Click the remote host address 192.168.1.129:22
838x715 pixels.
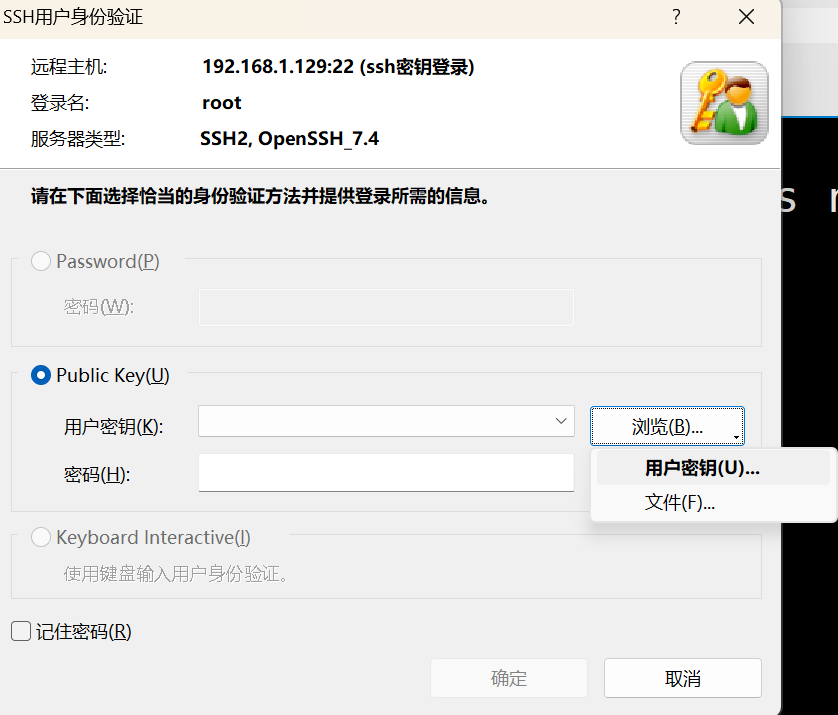336,67
